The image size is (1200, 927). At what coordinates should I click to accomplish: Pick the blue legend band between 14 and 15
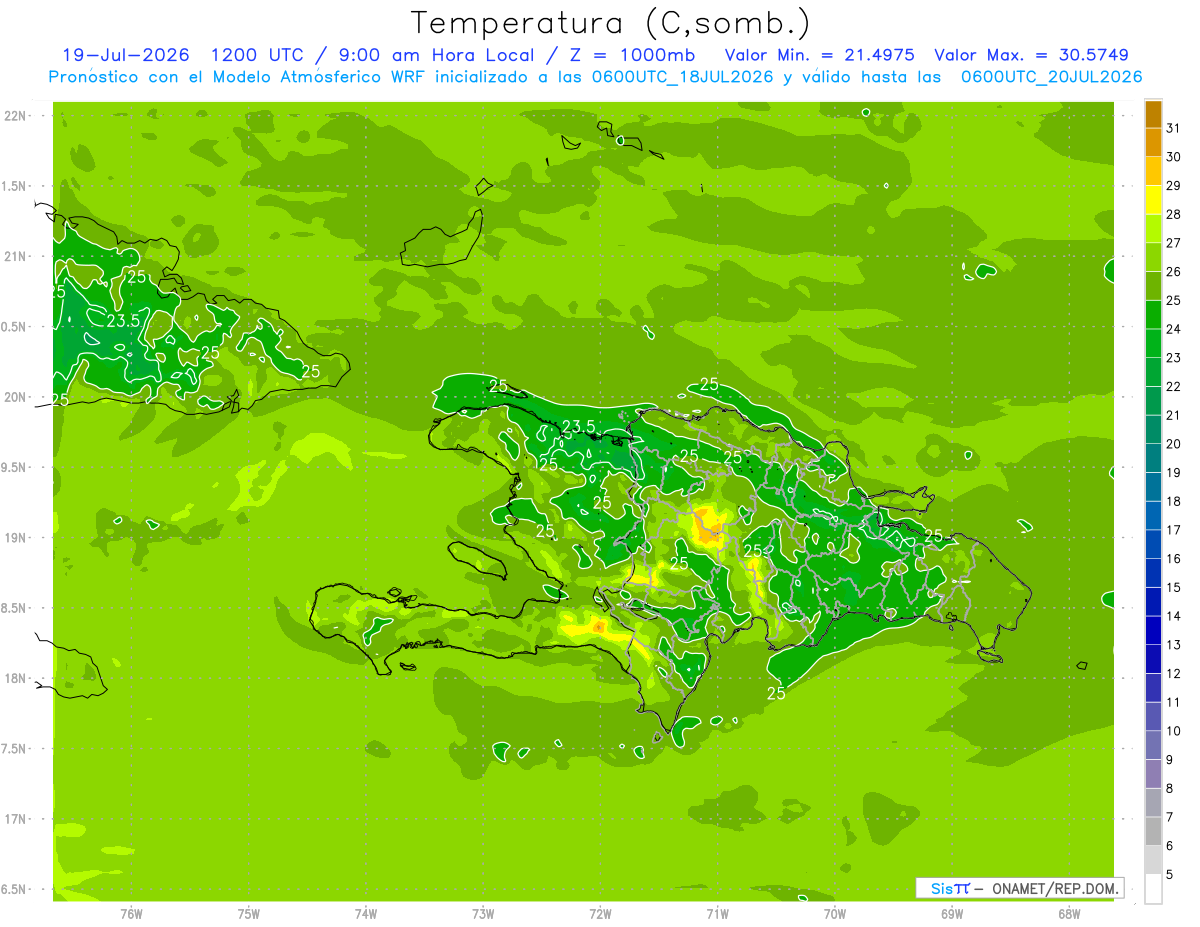tap(1153, 602)
